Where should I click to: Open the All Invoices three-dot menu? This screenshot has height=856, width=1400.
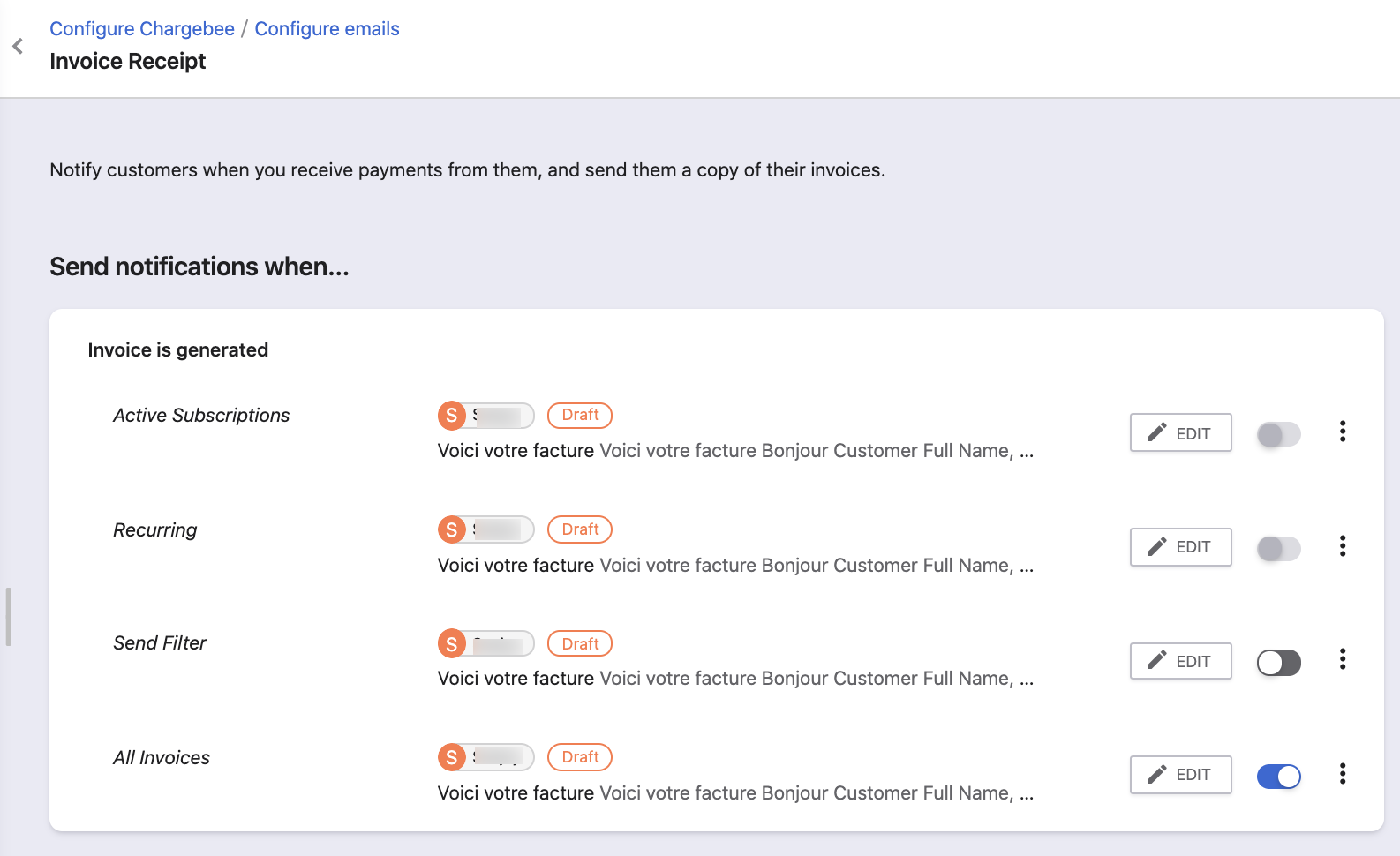pos(1343,774)
